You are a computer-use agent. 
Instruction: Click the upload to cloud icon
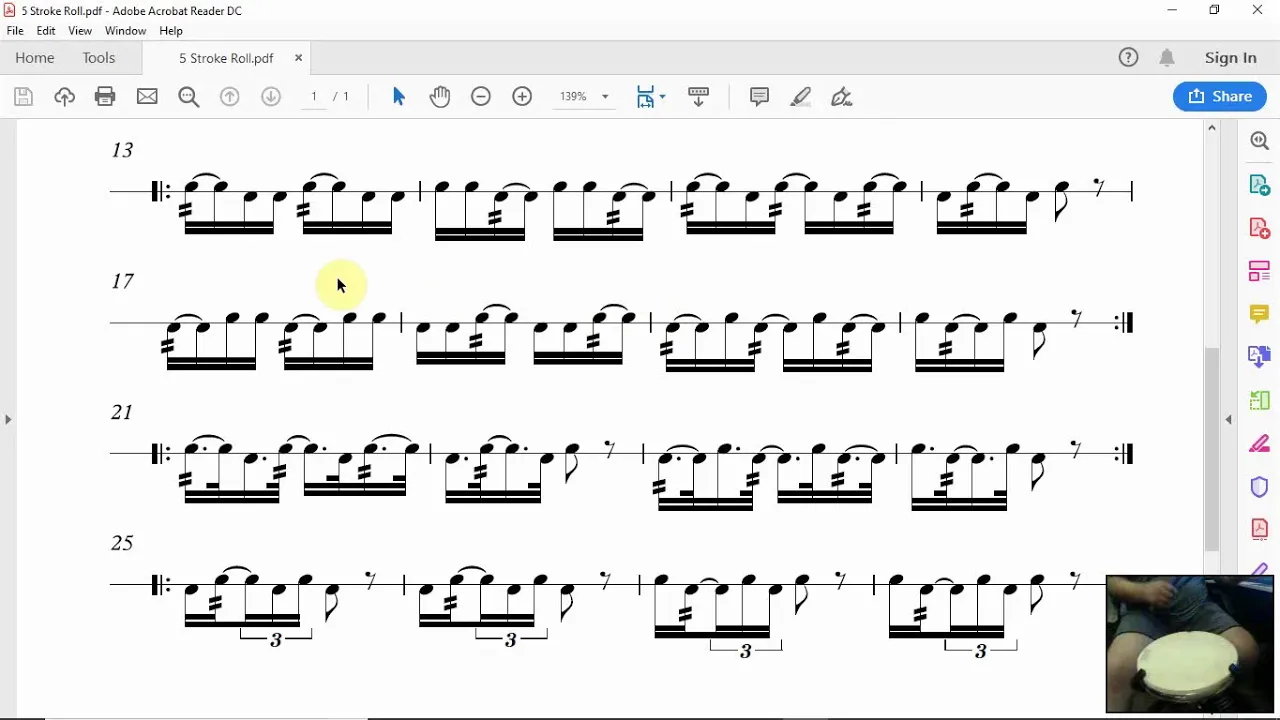click(x=64, y=97)
